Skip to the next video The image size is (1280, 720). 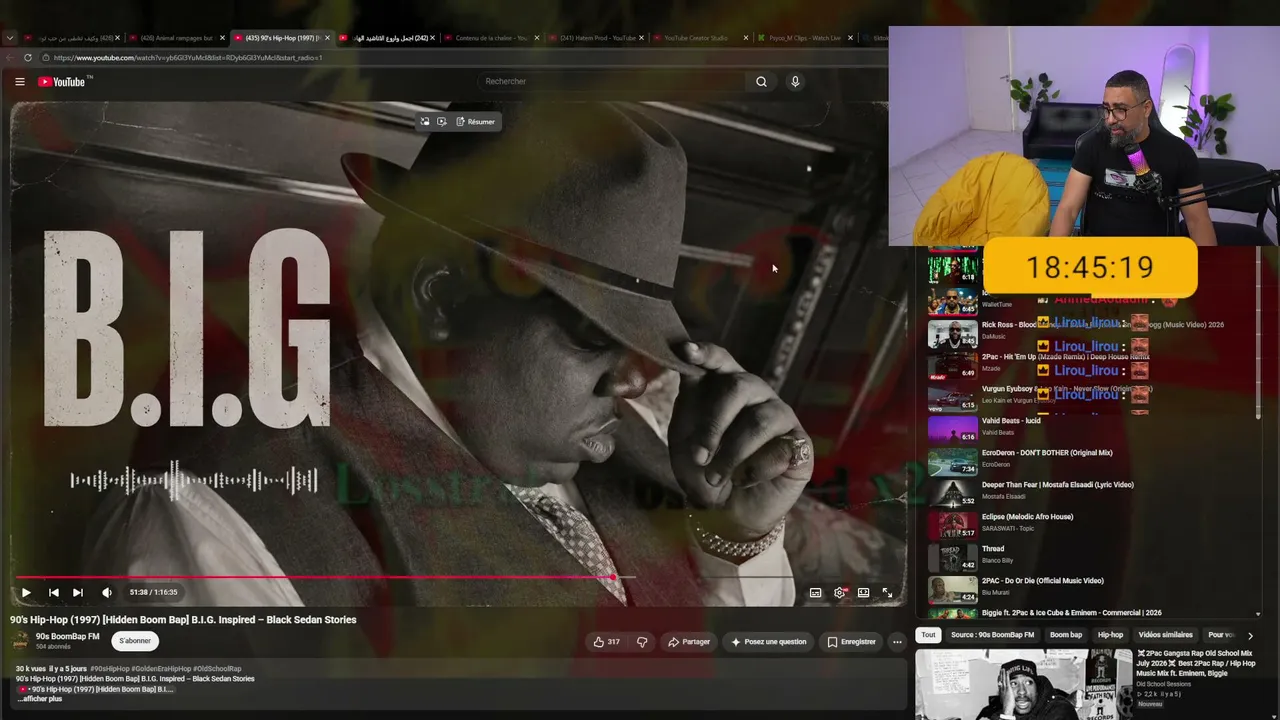78,592
